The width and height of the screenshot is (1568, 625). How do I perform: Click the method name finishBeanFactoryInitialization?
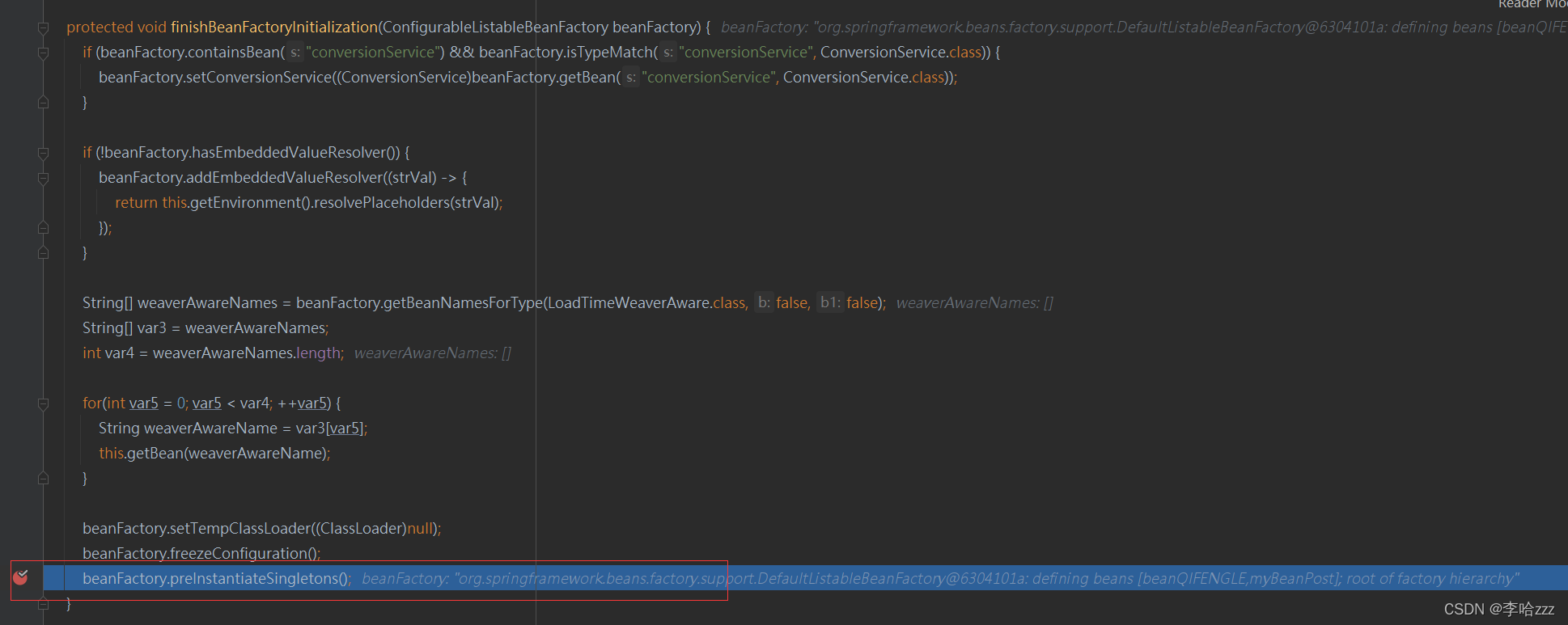coord(274,27)
